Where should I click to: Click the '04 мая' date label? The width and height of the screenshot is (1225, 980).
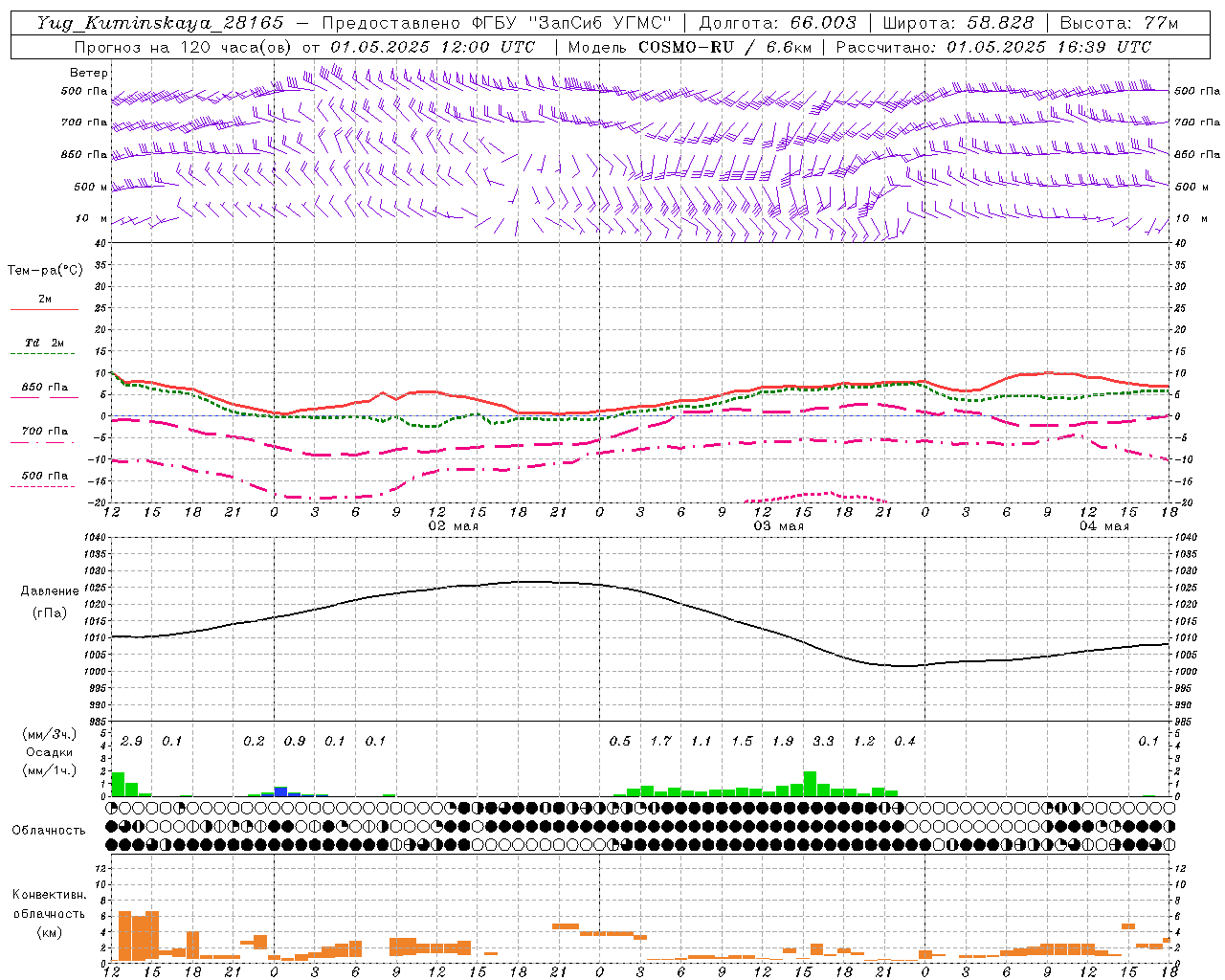pos(1104,526)
